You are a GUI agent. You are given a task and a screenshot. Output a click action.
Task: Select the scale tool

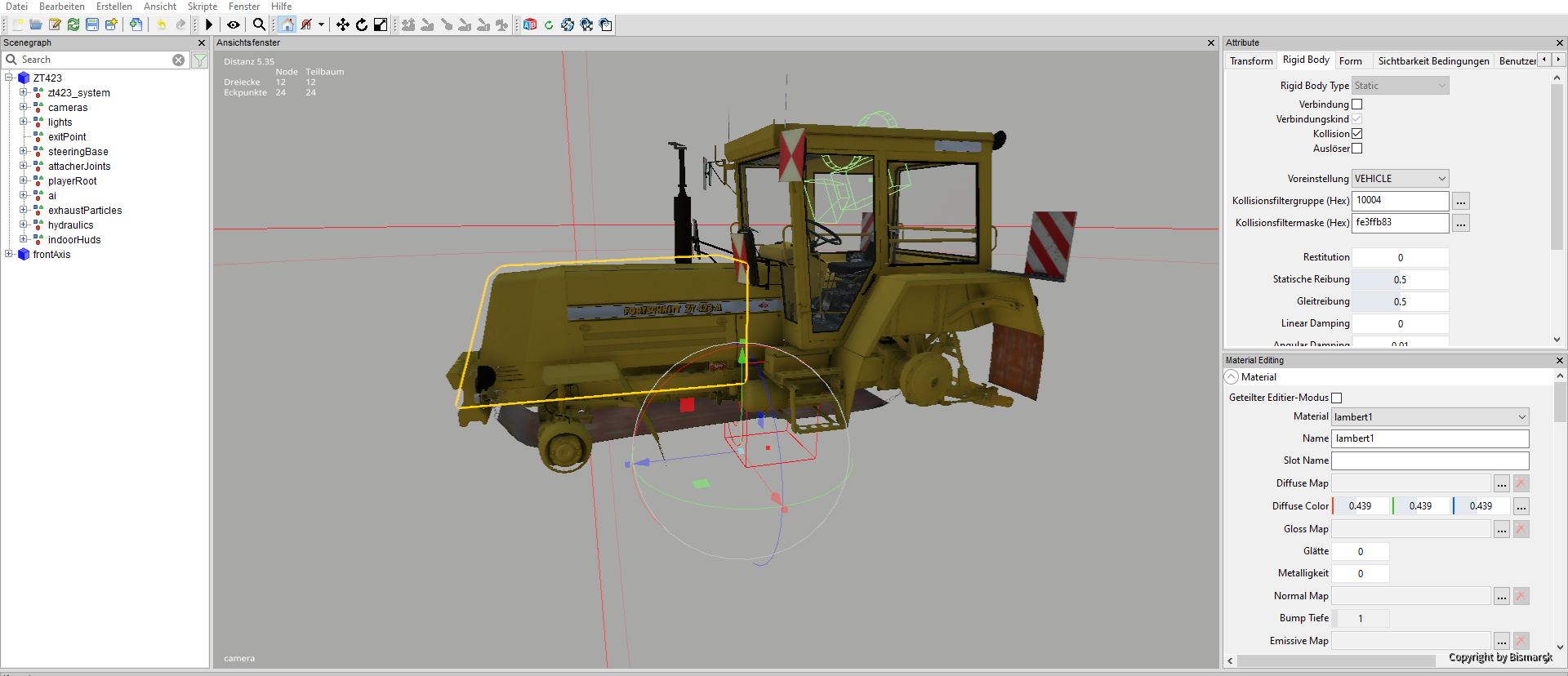381,24
